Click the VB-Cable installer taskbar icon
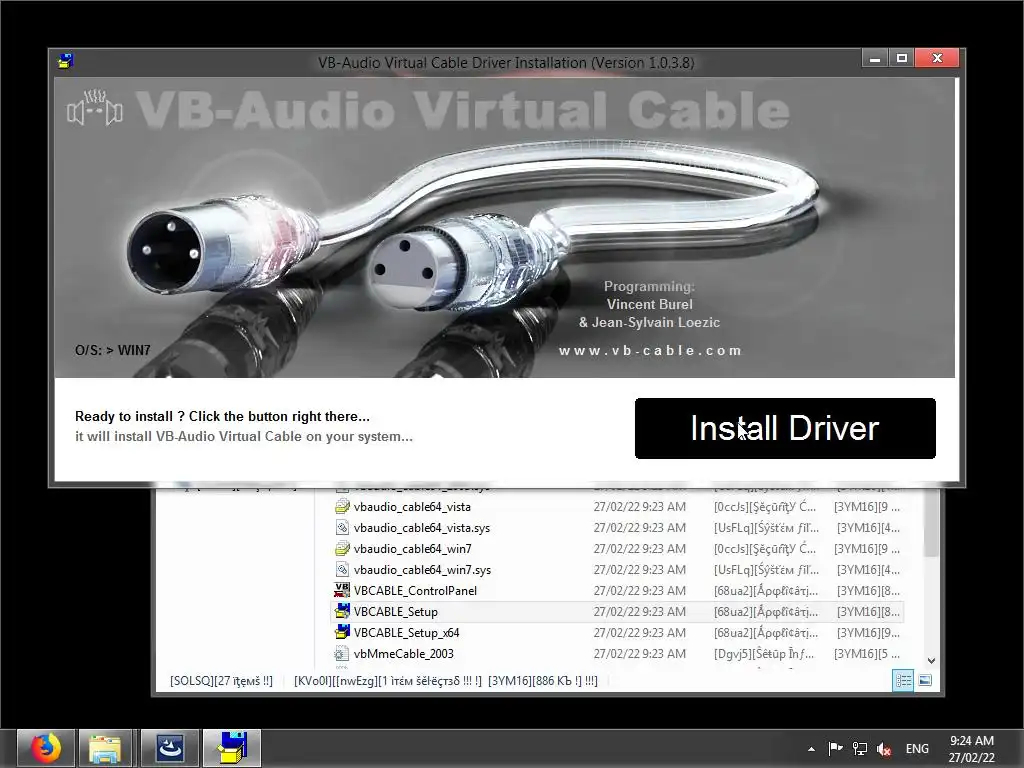The image size is (1024, 768). 232,748
